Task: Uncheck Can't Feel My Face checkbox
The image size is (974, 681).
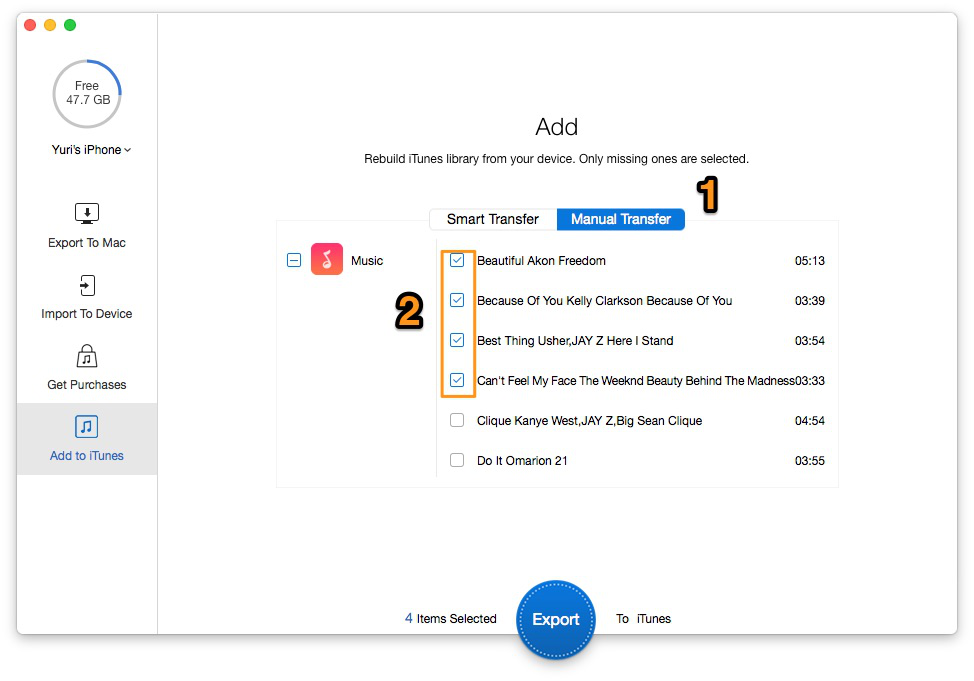Action: point(457,380)
